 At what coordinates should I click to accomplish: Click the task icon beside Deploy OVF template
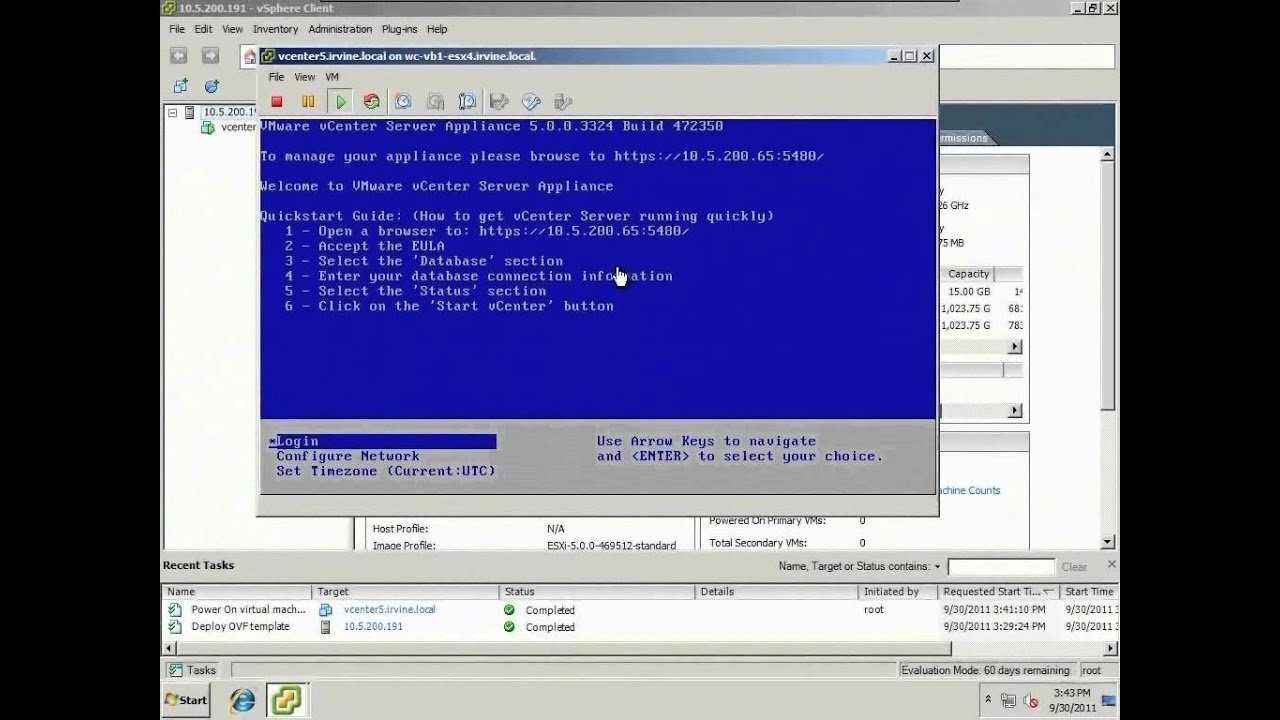(x=175, y=627)
